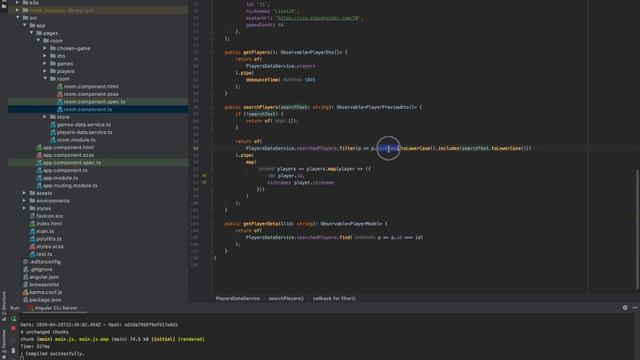Open app-routing.module.ts file
Viewport: 640px width, 360px height.
pyautogui.click(x=70, y=185)
